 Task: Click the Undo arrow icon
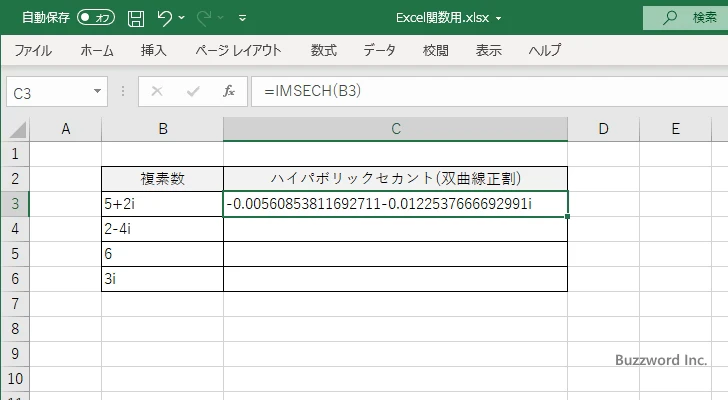pyautogui.click(x=164, y=18)
